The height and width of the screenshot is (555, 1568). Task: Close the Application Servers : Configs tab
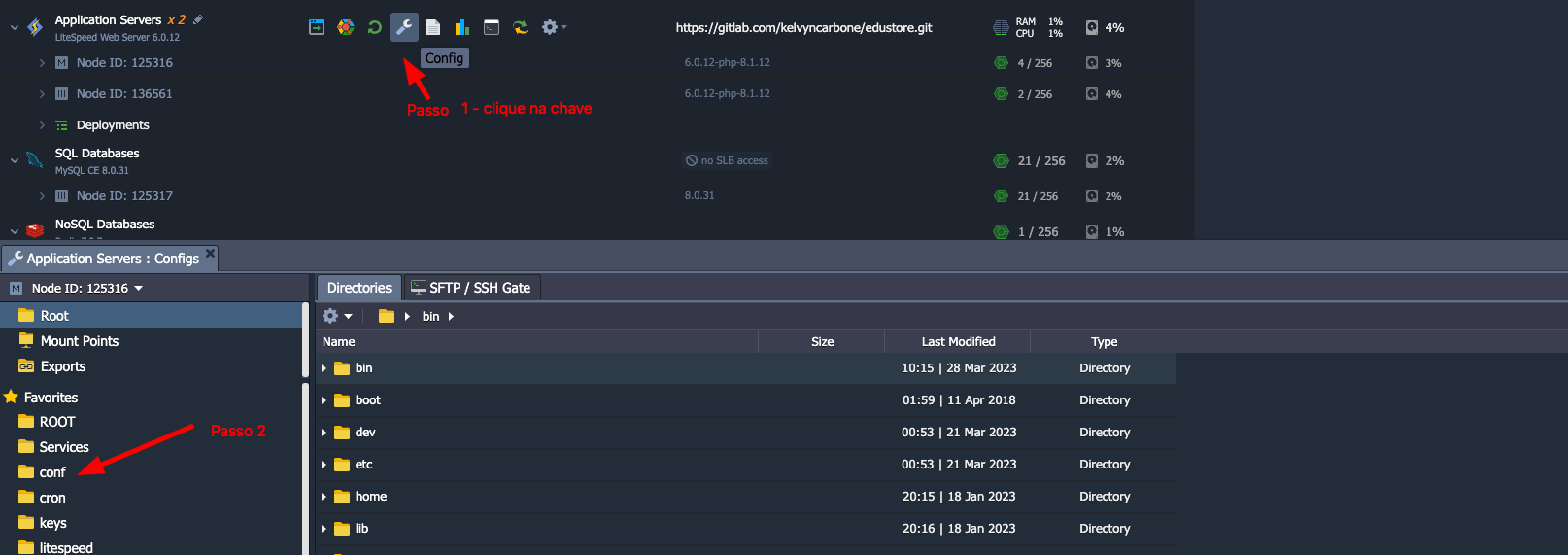pos(210,253)
